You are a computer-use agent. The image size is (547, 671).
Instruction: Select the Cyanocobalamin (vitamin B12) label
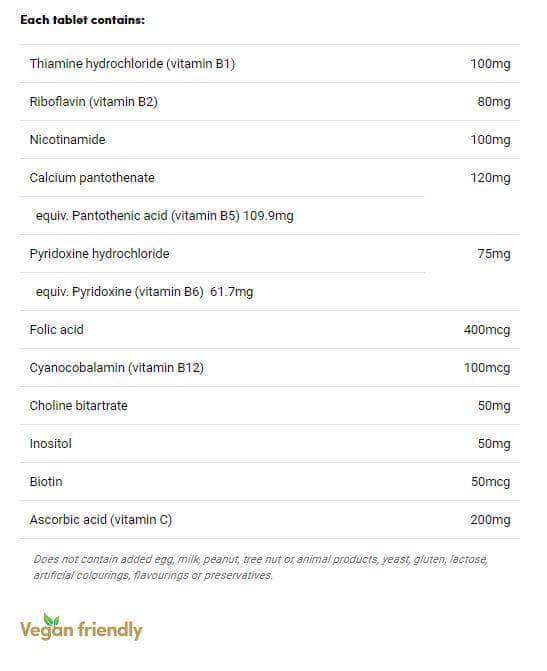click(x=116, y=368)
